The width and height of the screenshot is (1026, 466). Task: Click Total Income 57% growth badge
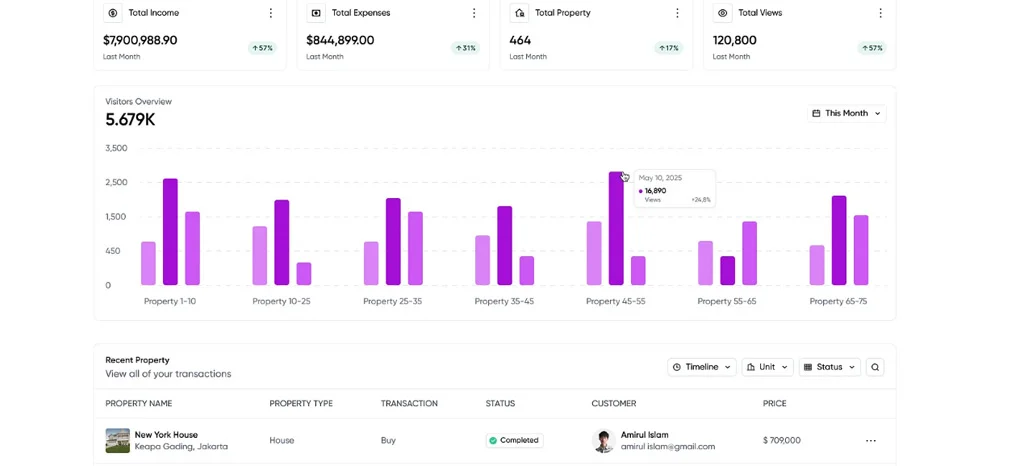coord(262,48)
